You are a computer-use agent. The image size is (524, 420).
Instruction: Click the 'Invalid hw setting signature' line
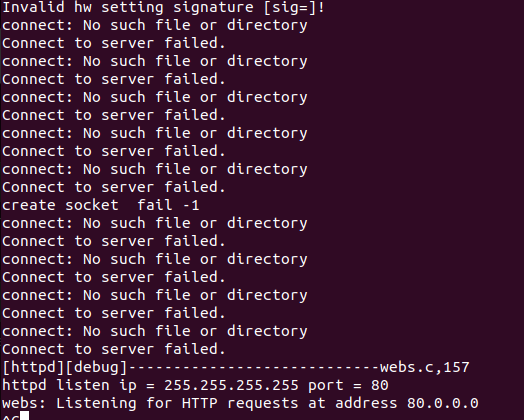tap(163, 7)
